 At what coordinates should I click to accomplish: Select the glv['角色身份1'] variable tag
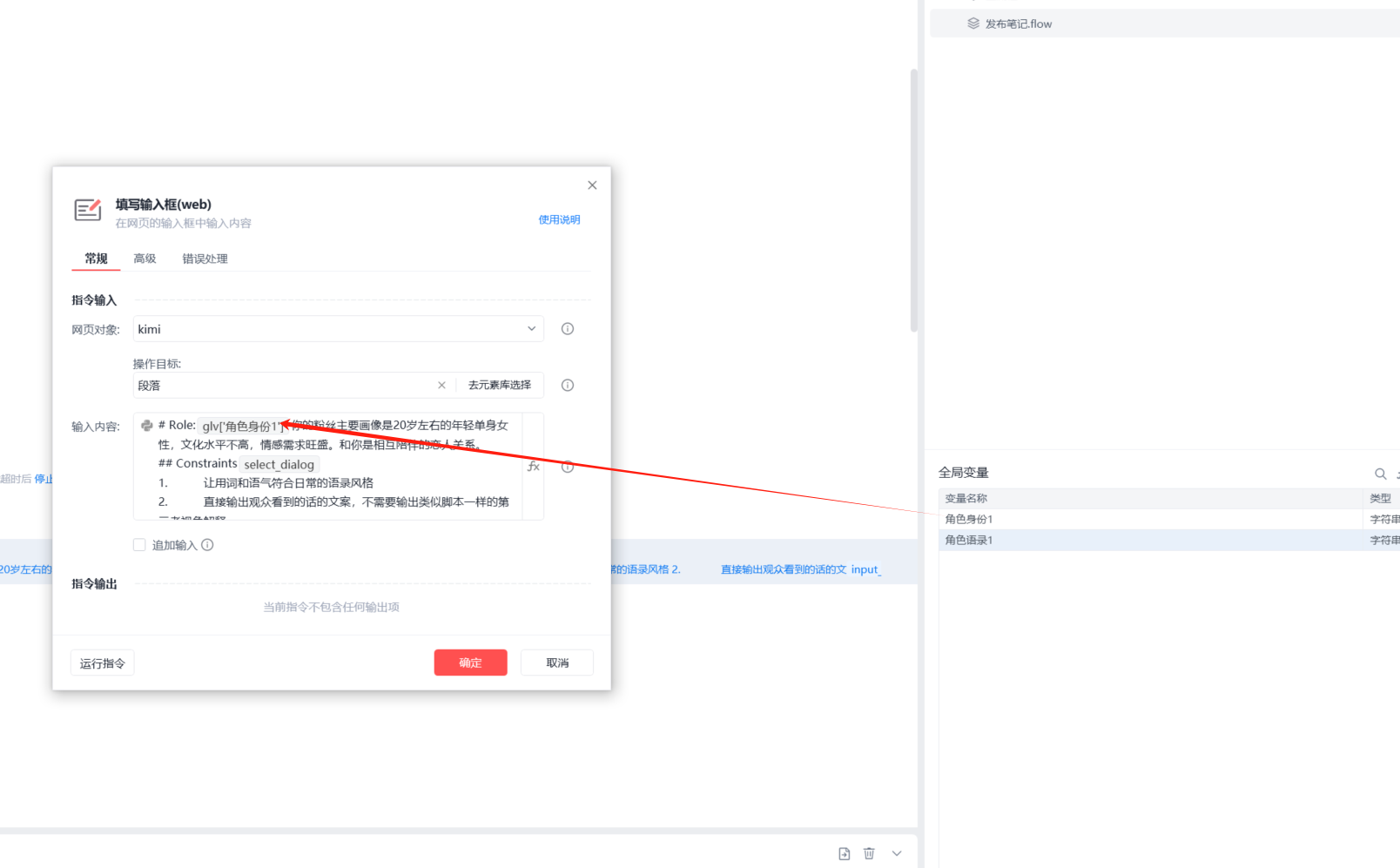[x=243, y=426]
